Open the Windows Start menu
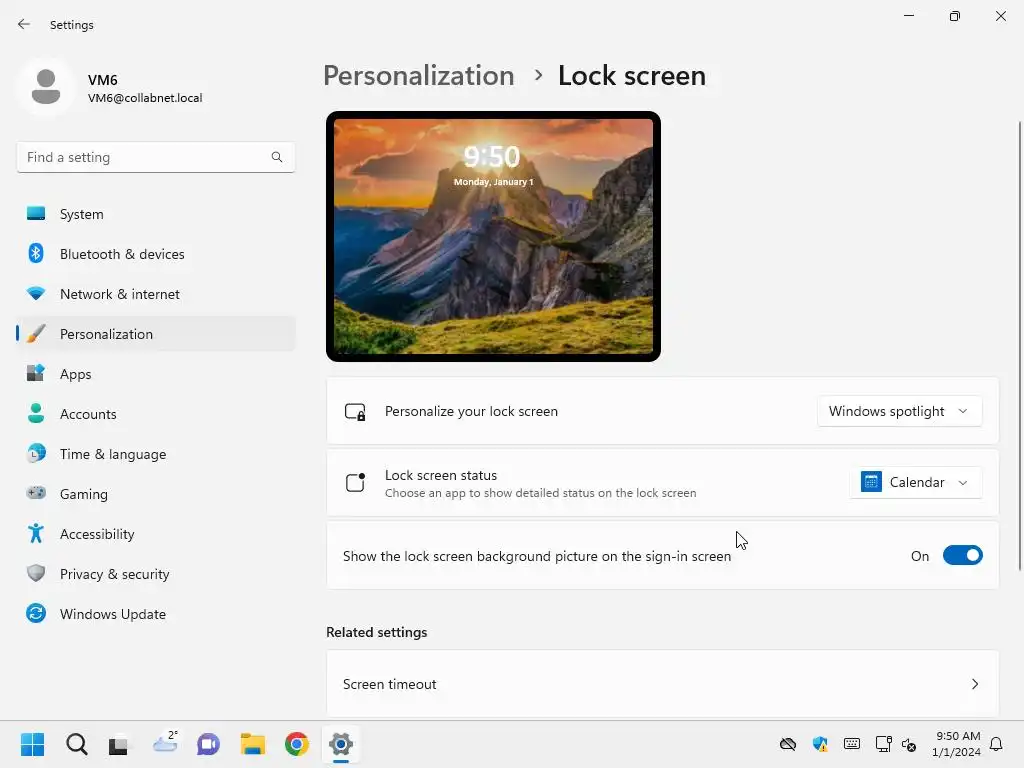The image size is (1024, 768). coord(32,744)
